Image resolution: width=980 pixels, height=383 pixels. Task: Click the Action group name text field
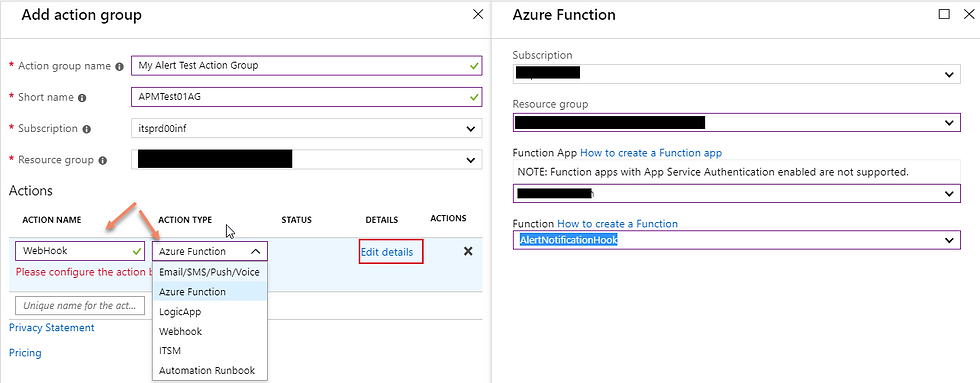[306, 66]
